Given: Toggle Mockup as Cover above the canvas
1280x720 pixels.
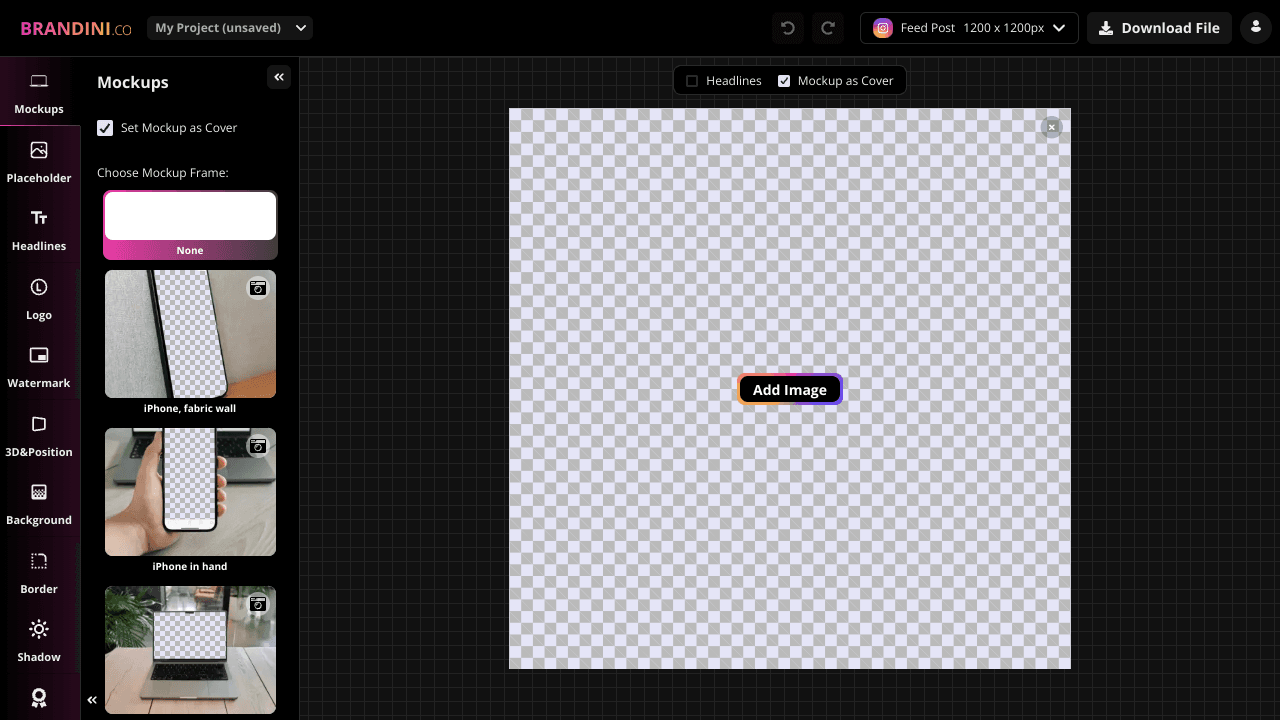Looking at the screenshot, I should coord(783,80).
